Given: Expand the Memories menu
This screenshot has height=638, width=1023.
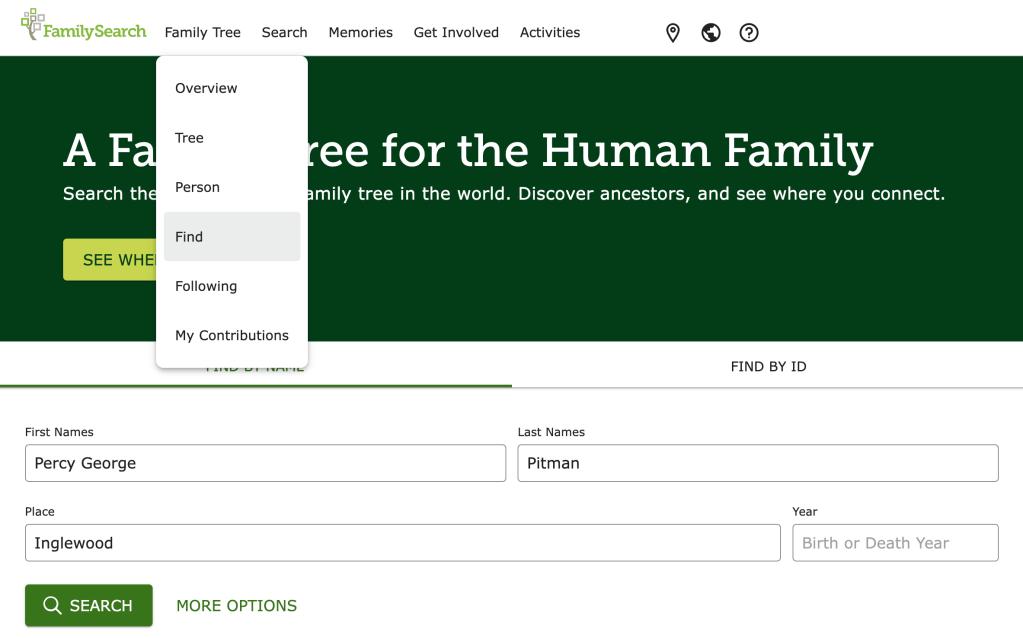Looking at the screenshot, I should point(360,33).
